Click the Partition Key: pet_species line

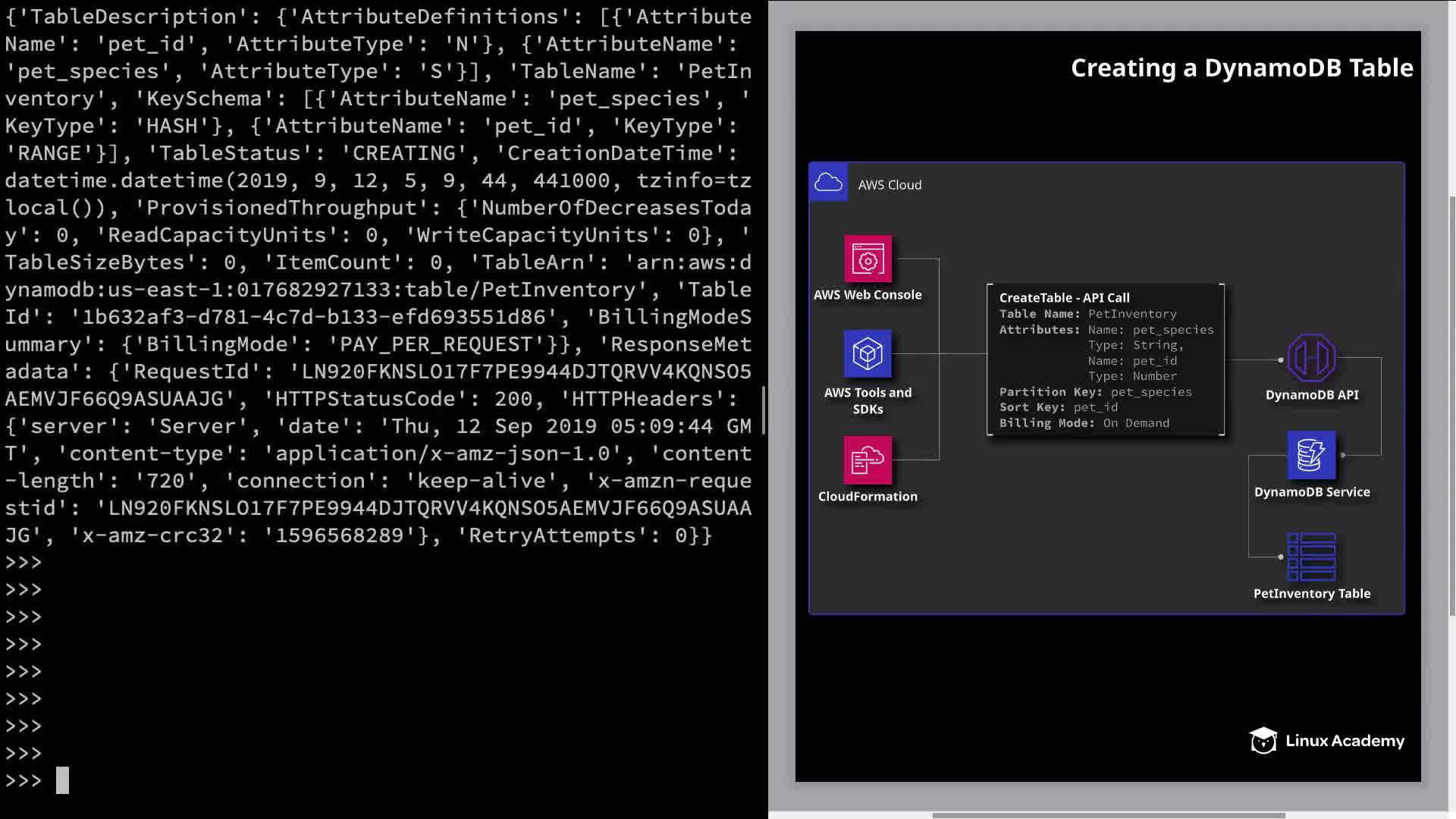coord(1095,392)
